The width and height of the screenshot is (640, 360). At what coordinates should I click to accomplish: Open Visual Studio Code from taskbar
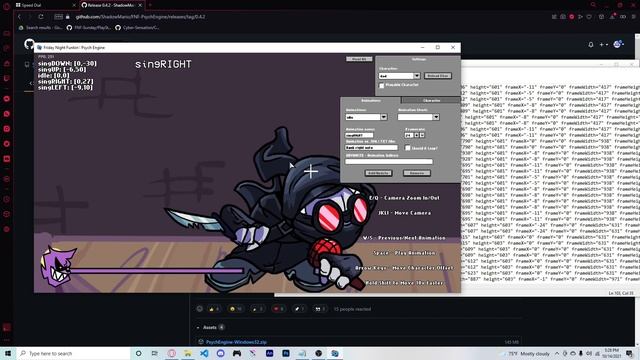pyautogui.click(x=204, y=353)
